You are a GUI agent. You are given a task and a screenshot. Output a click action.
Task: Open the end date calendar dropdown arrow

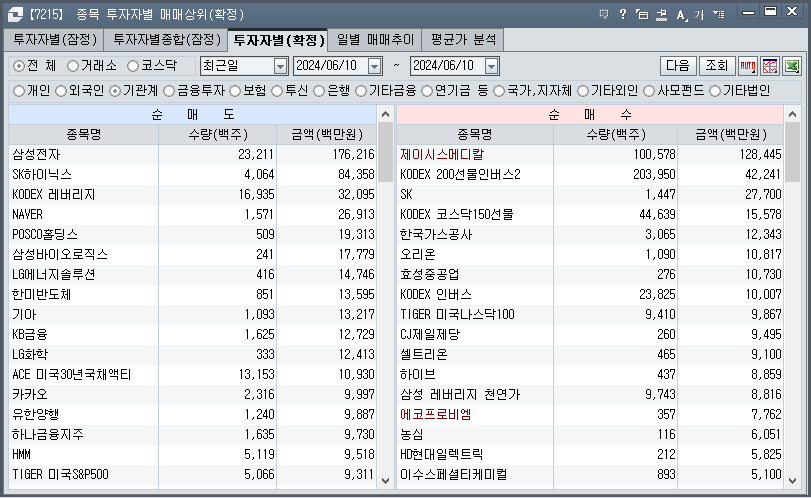(x=491, y=66)
